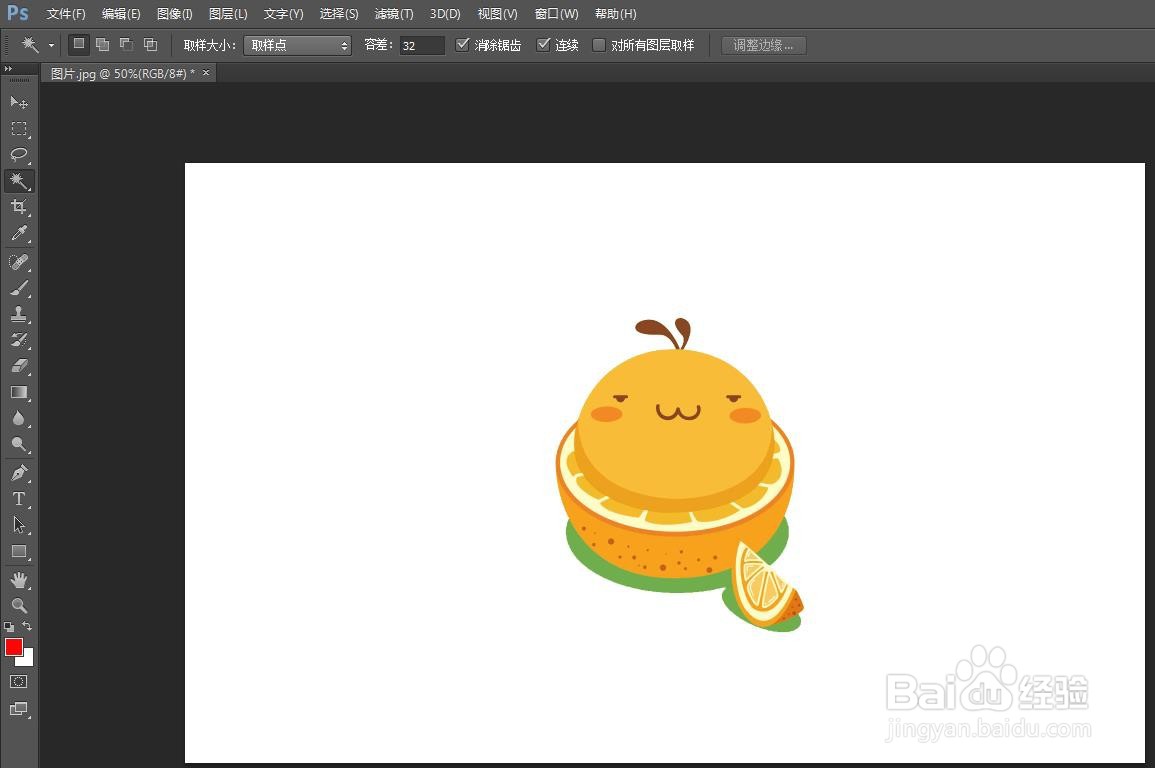Reset default foreground and background colors
This screenshot has width=1155, height=768.
9,627
